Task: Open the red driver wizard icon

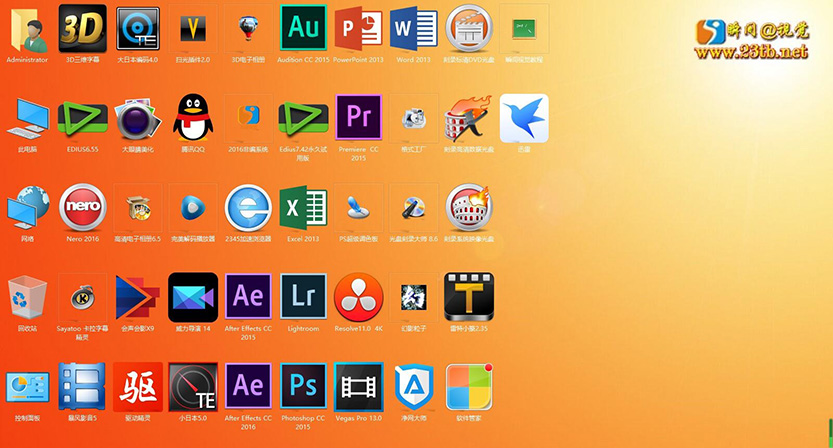Action: coord(138,387)
